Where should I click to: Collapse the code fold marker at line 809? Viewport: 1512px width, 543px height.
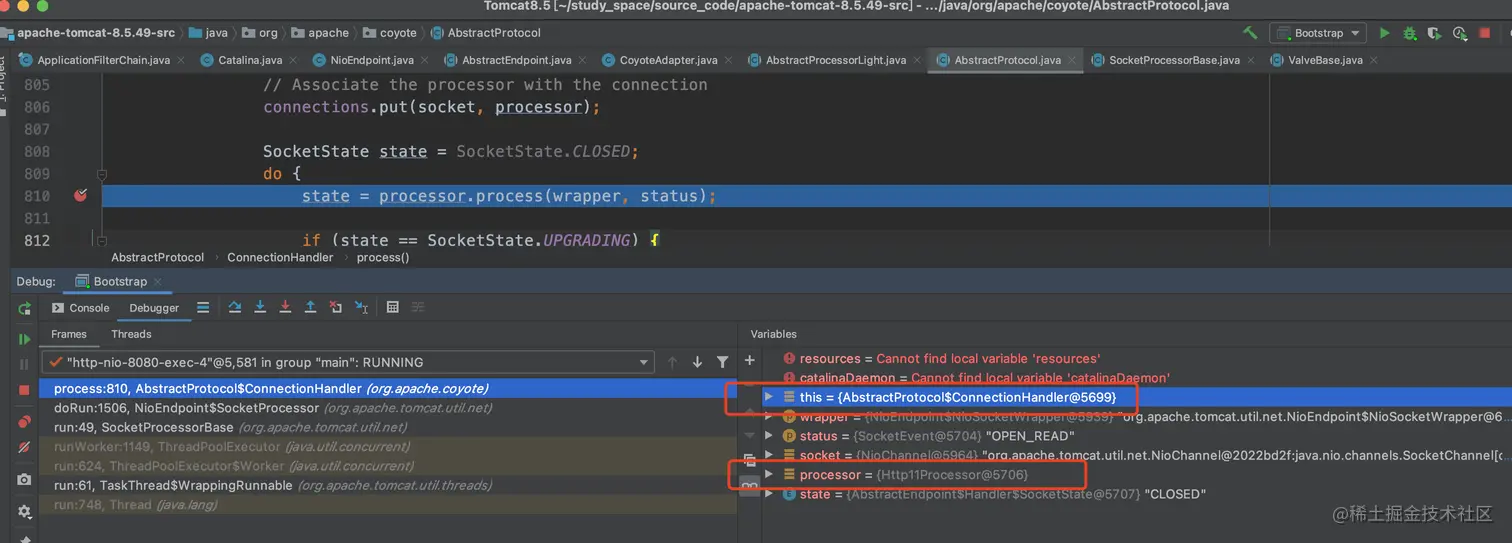[x=101, y=174]
